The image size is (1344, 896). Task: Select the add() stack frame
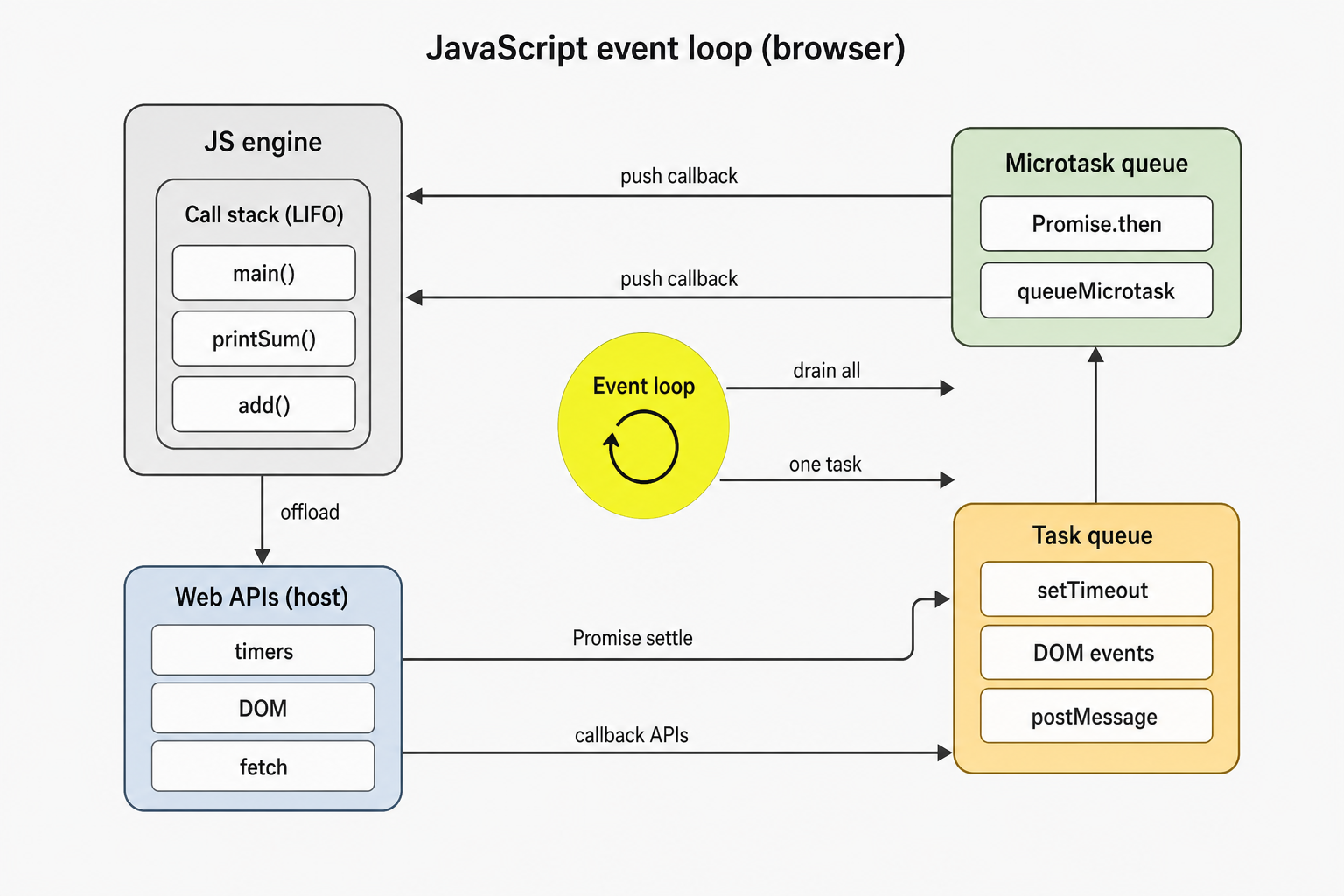[264, 404]
